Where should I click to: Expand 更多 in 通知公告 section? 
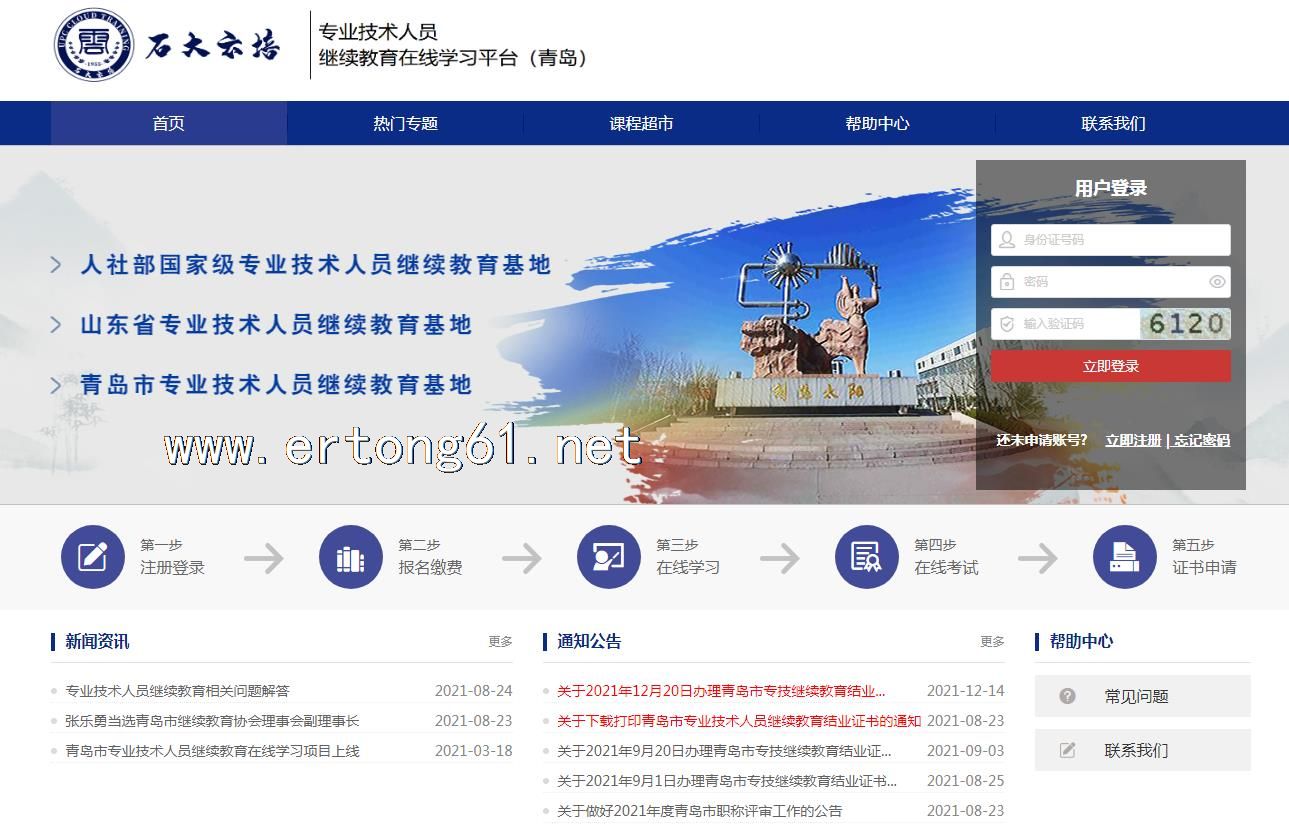coord(992,642)
